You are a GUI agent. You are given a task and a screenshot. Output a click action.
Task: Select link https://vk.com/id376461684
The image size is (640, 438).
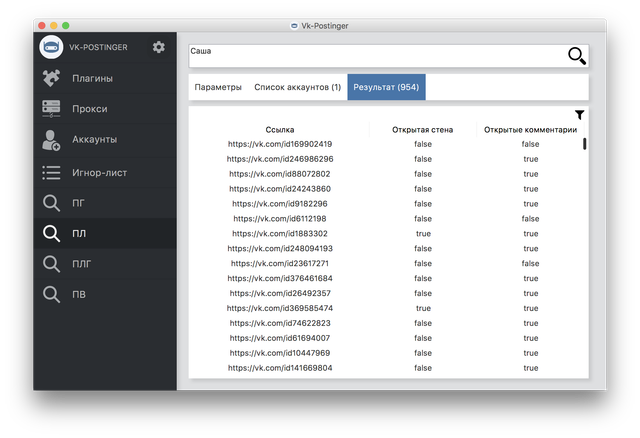pos(280,278)
